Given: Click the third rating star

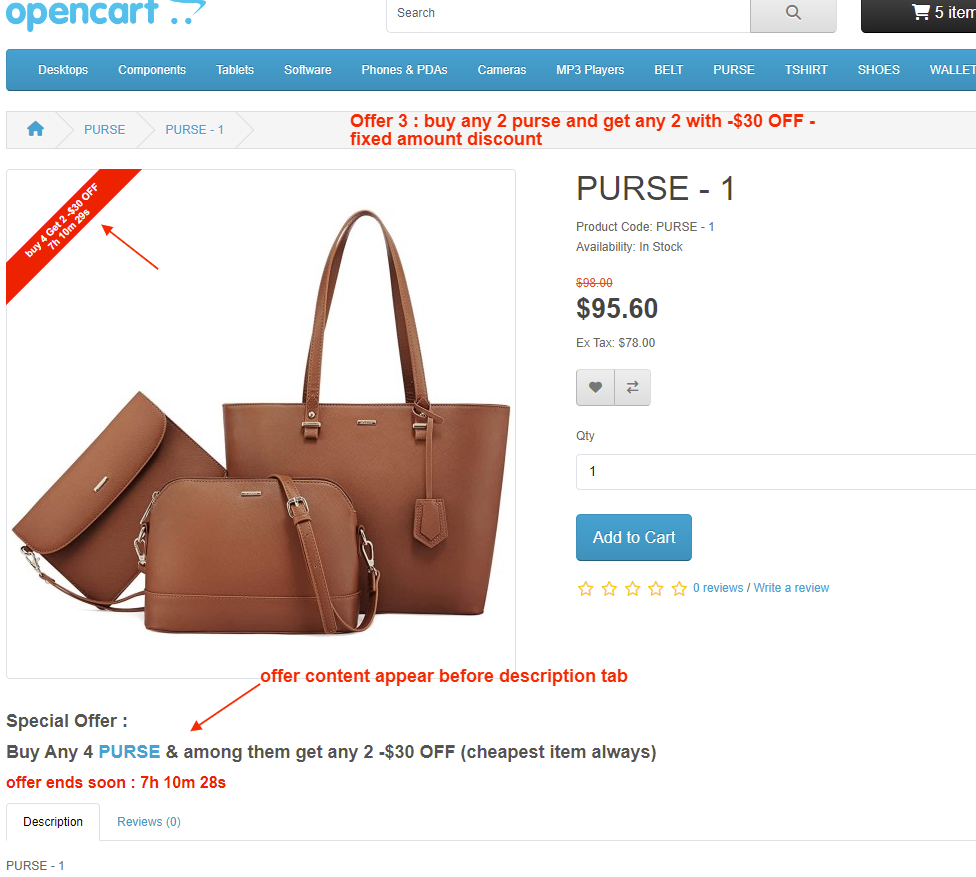Looking at the screenshot, I should coord(632,588).
